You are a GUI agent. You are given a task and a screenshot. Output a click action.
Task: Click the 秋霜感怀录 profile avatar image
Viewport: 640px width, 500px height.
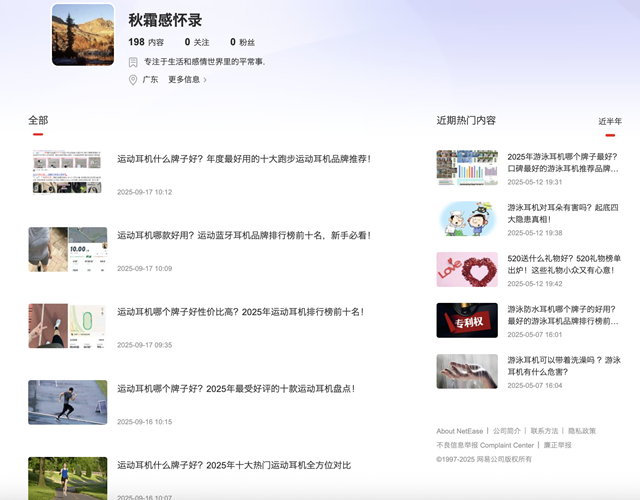(x=83, y=35)
